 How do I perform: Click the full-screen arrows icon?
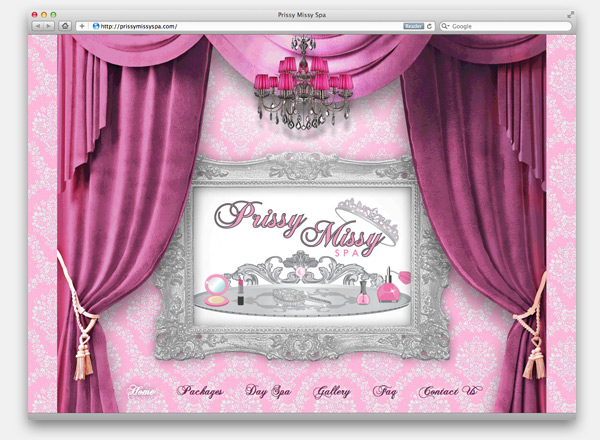pos(570,14)
